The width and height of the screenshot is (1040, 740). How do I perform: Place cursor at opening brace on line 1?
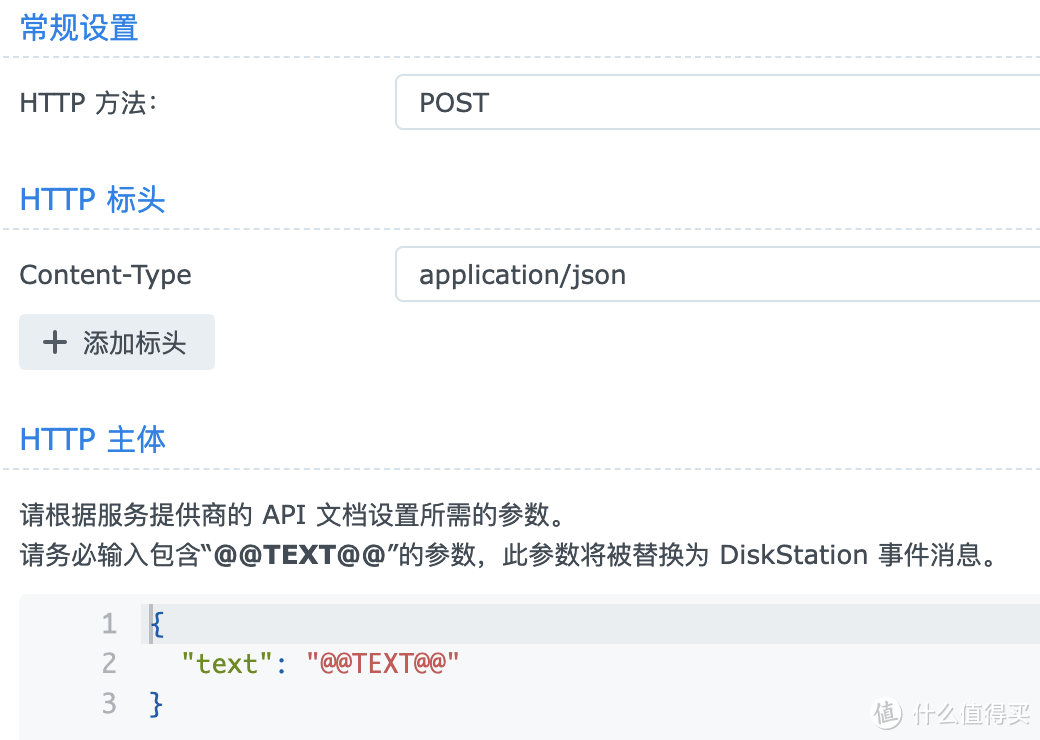point(157,625)
